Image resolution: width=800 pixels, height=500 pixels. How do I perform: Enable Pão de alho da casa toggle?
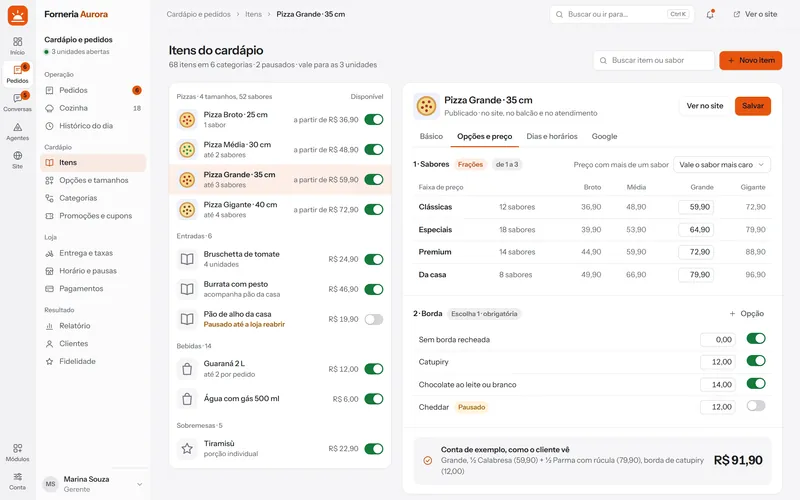click(374, 319)
